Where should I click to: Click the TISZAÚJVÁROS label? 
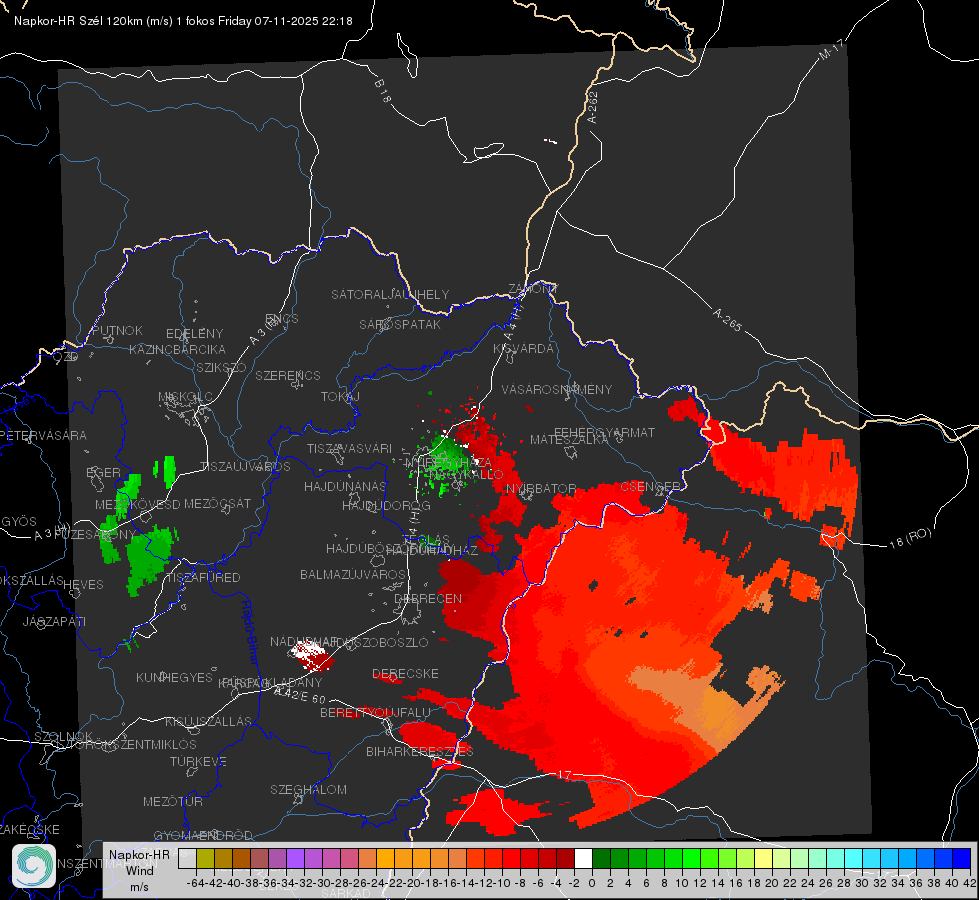(x=245, y=467)
